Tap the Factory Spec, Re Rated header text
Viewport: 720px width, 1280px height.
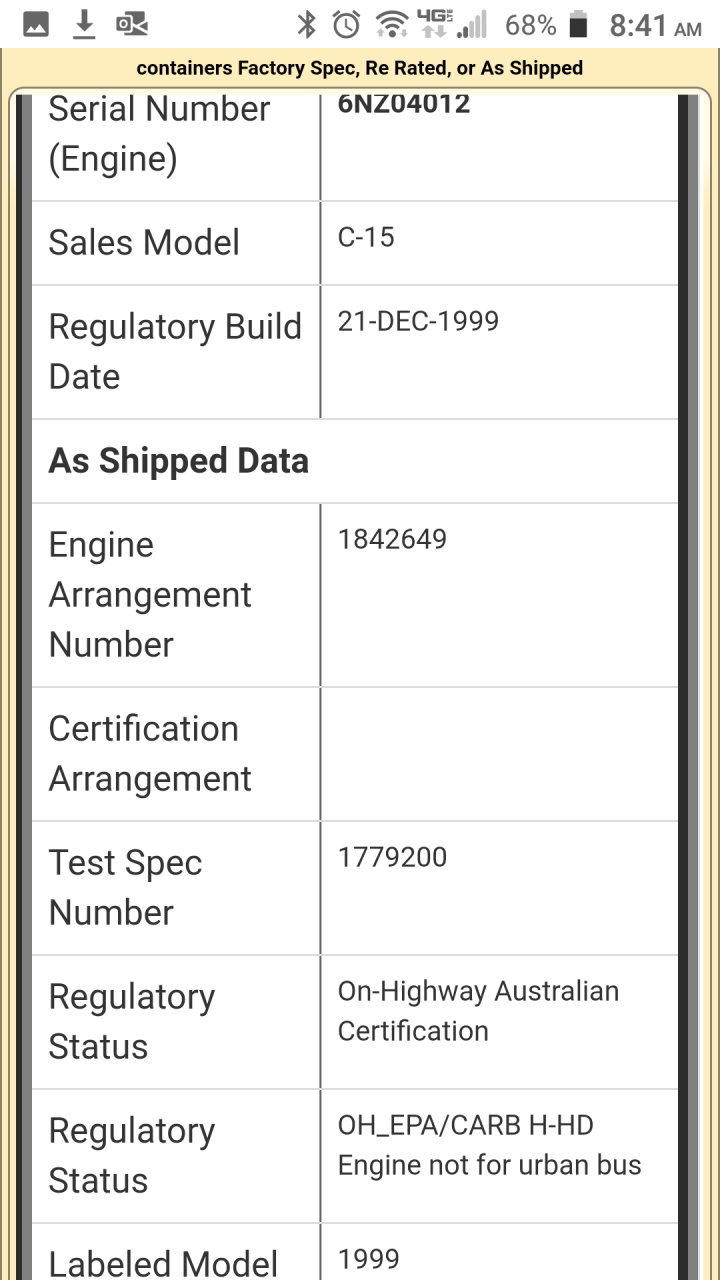click(x=359, y=68)
